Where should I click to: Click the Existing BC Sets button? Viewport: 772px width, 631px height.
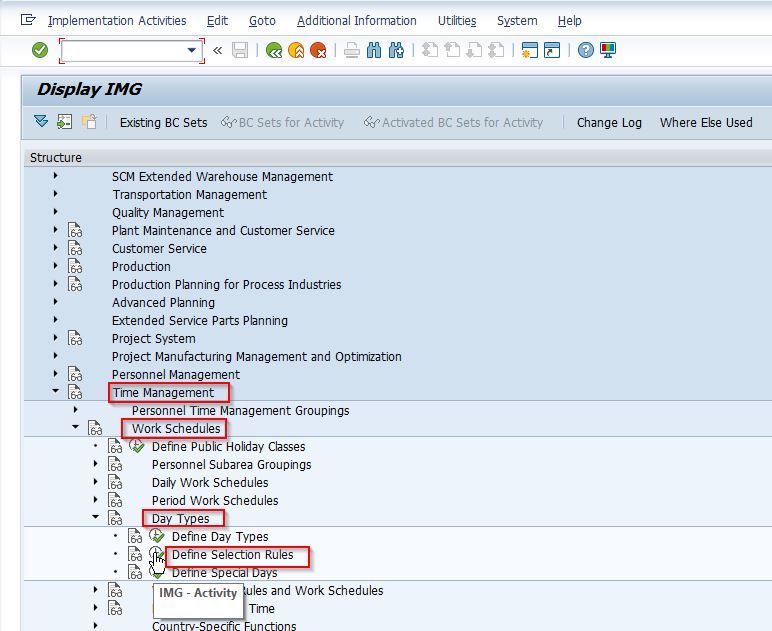tap(163, 122)
